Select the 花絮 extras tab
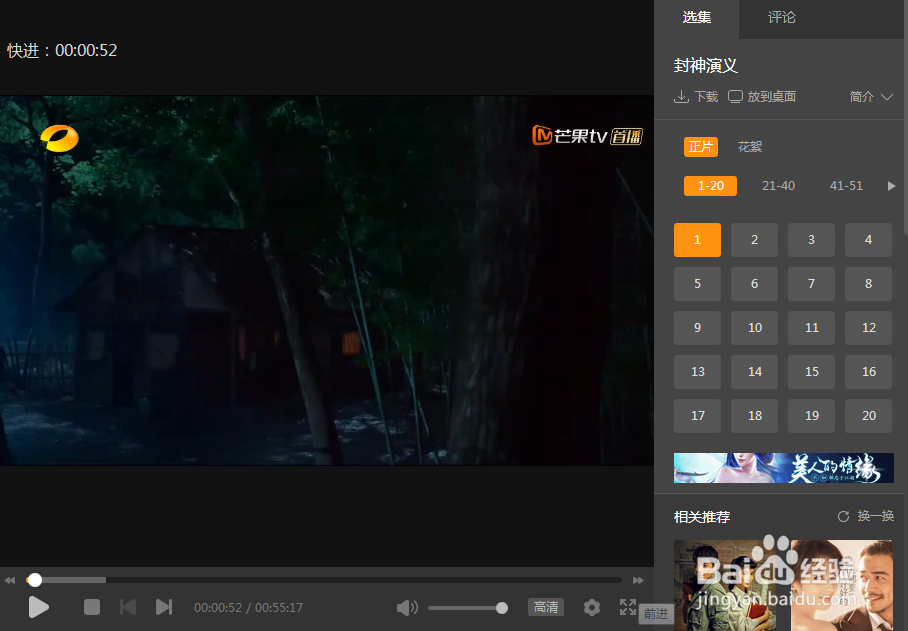Image resolution: width=908 pixels, height=631 pixels. click(x=749, y=147)
